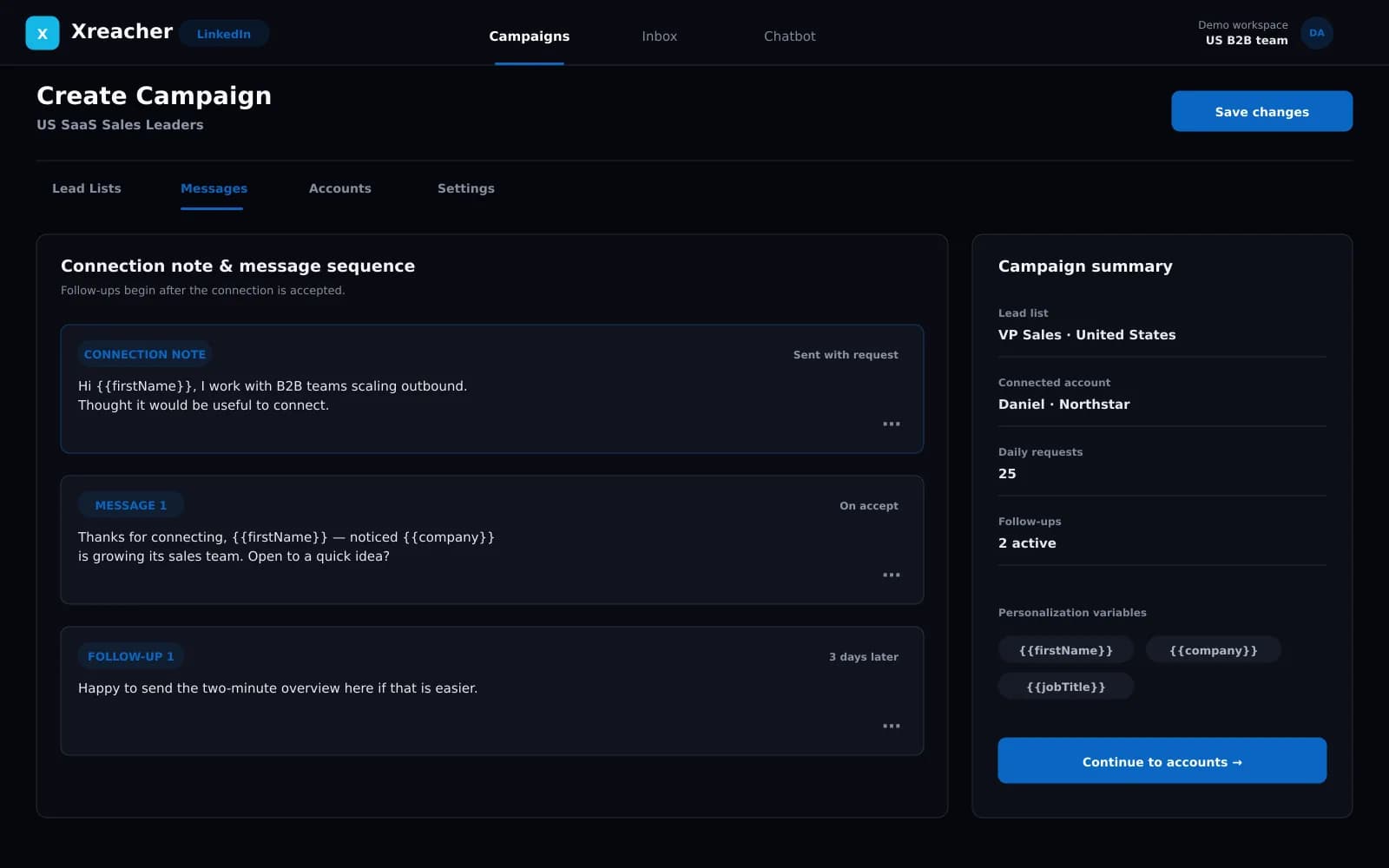Click 'VP Sales · United States' lead list value
This screenshot has width=1389, height=868.
[1087, 335]
